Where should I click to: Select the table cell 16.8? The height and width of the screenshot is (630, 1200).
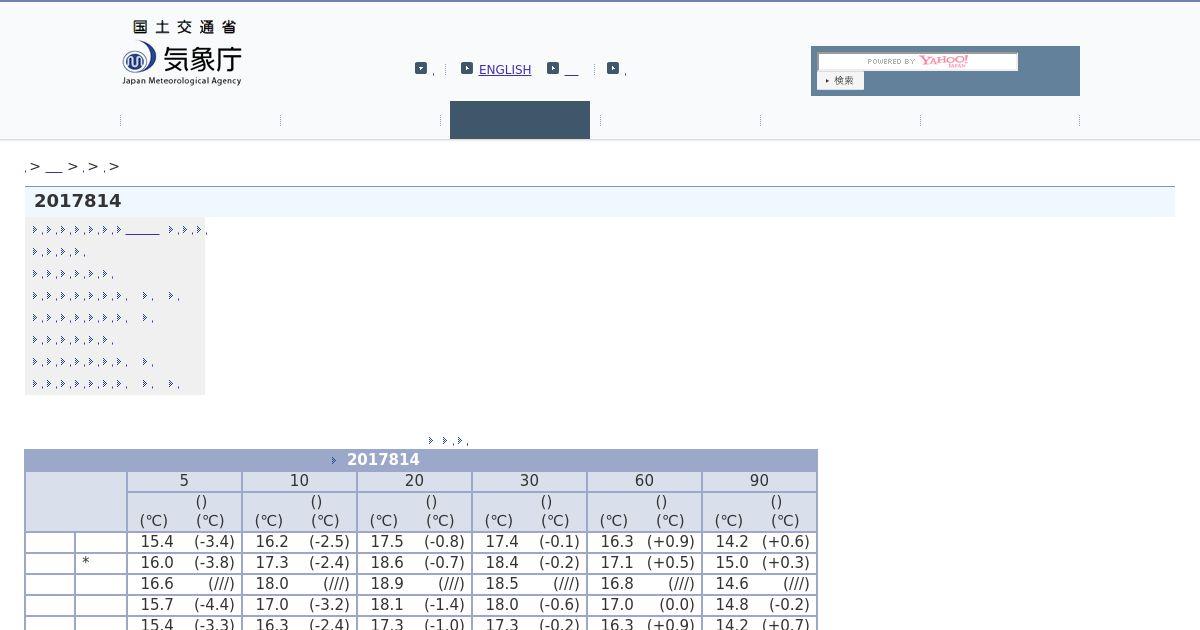(617, 584)
